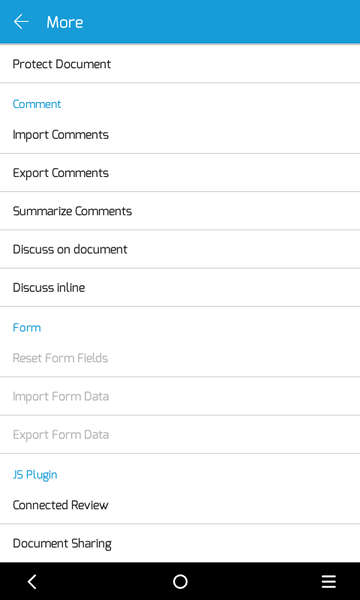Tap the disabled Reset Form Fields item

click(180, 358)
